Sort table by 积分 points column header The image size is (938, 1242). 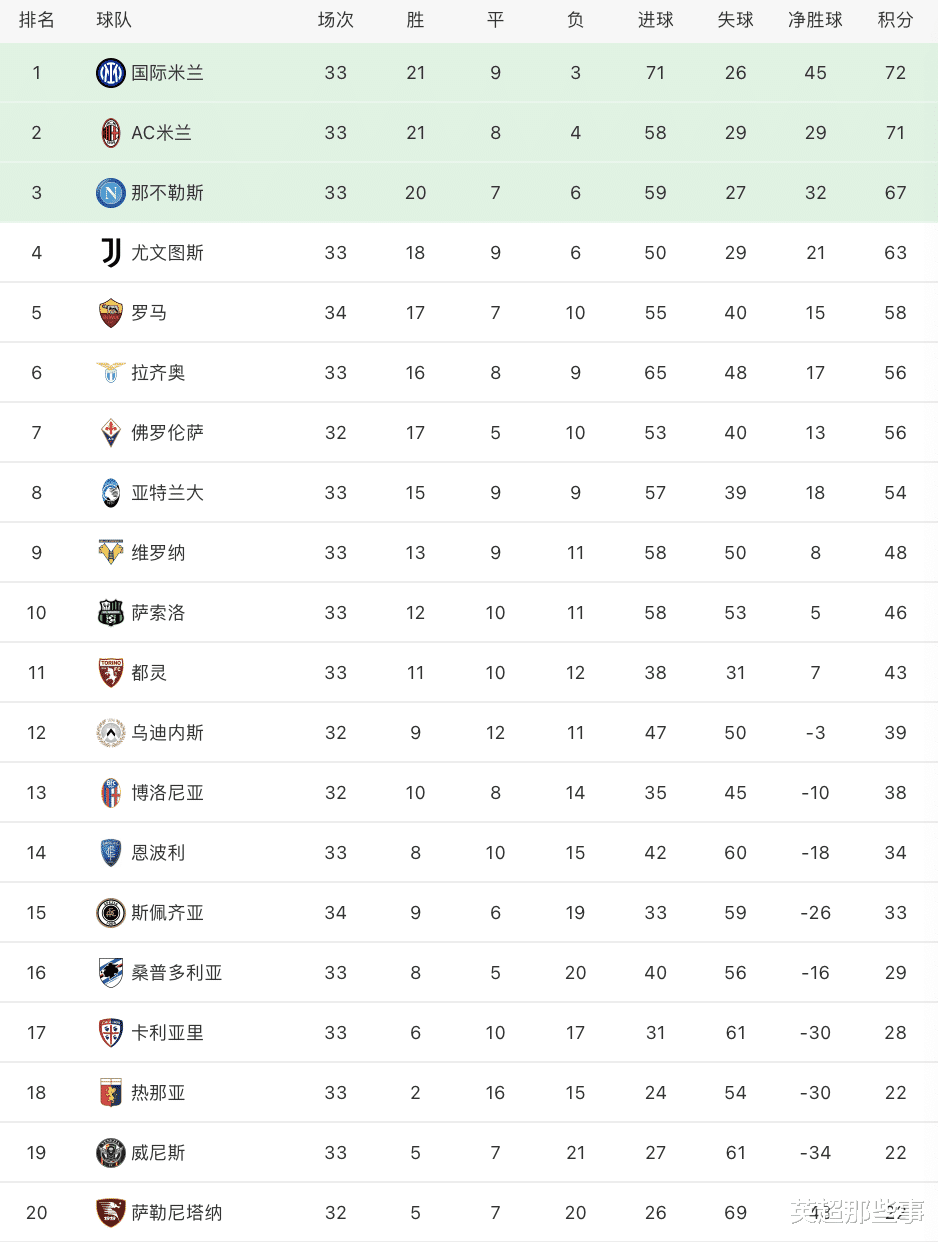pyautogui.click(x=895, y=20)
